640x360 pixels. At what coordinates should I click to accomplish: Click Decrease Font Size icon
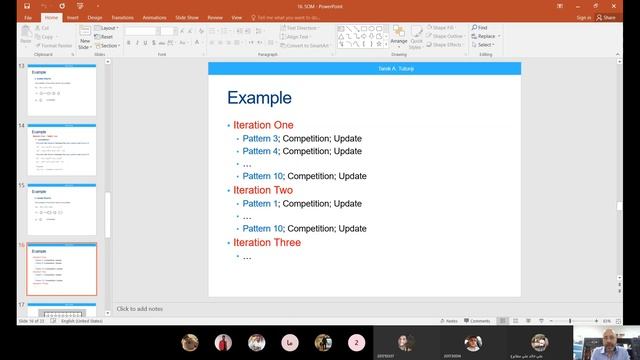(190, 31)
